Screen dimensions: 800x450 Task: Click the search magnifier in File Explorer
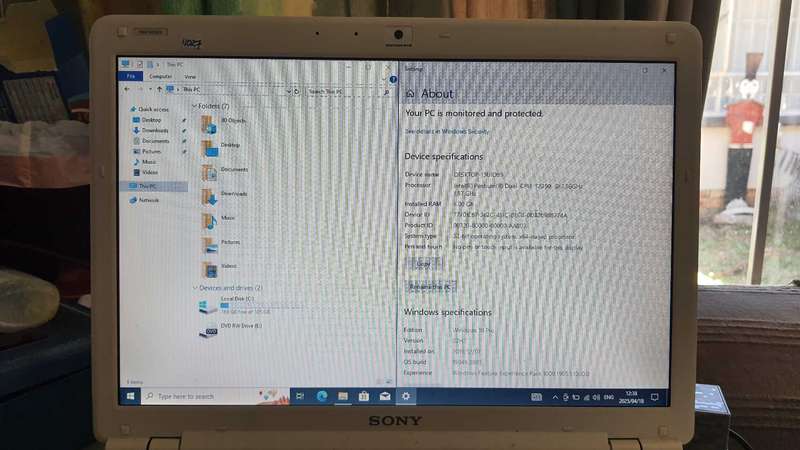click(x=387, y=92)
